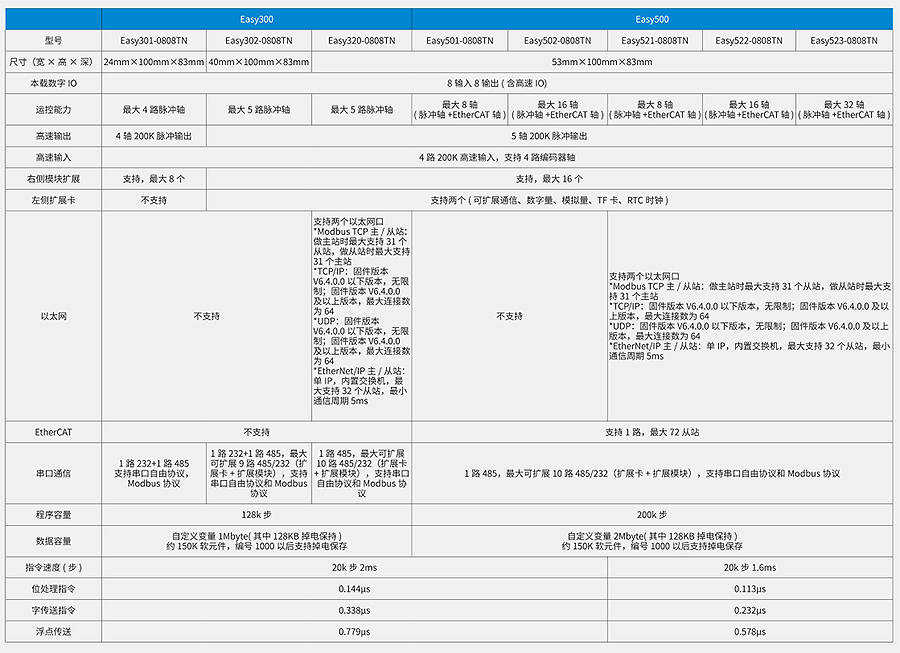900x653 pixels.
Task: Click the 程序容量 row label
Action: pos(53,515)
